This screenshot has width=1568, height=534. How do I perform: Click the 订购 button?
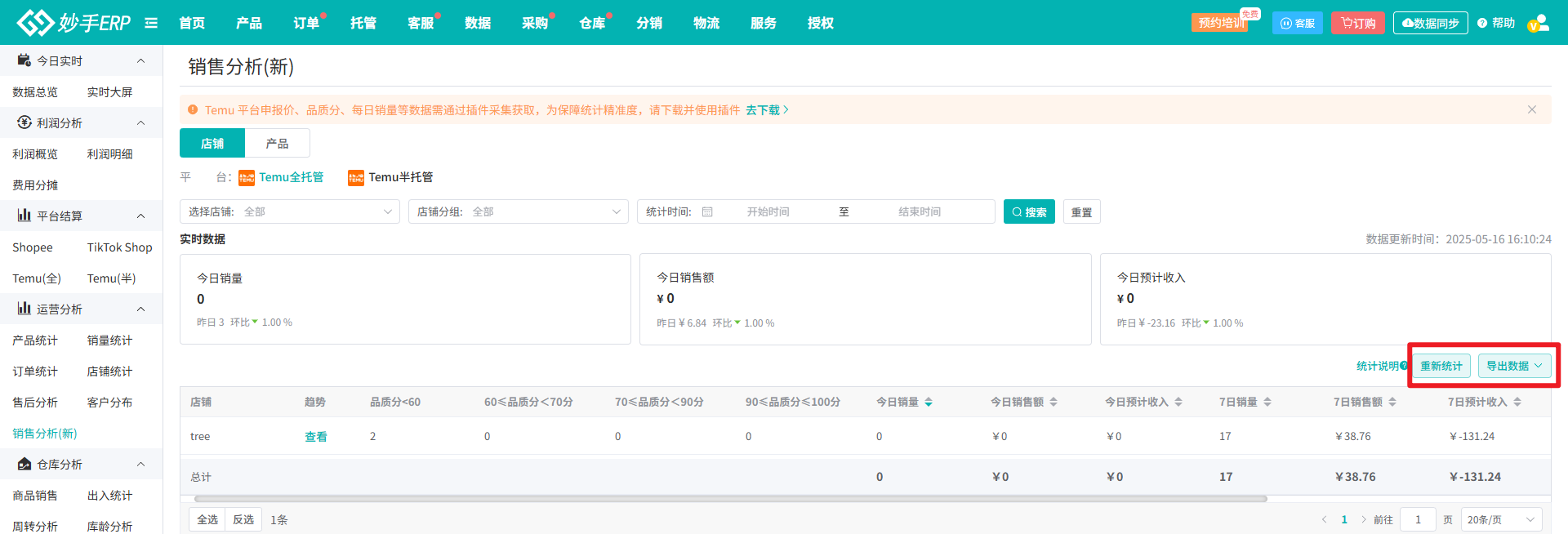coord(1358,23)
